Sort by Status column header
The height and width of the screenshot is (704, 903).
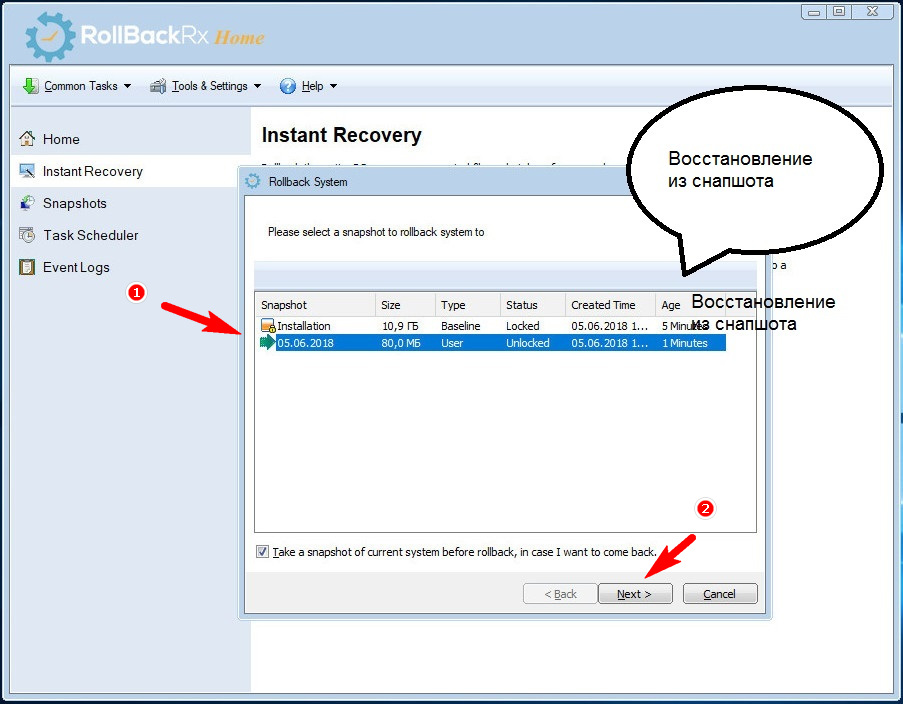(x=533, y=305)
